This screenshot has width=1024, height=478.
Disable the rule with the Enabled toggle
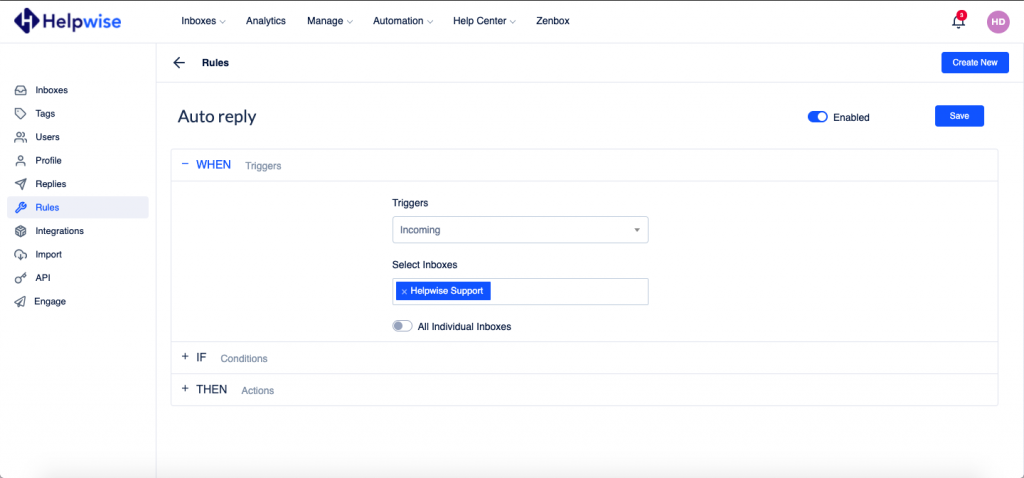pos(818,117)
